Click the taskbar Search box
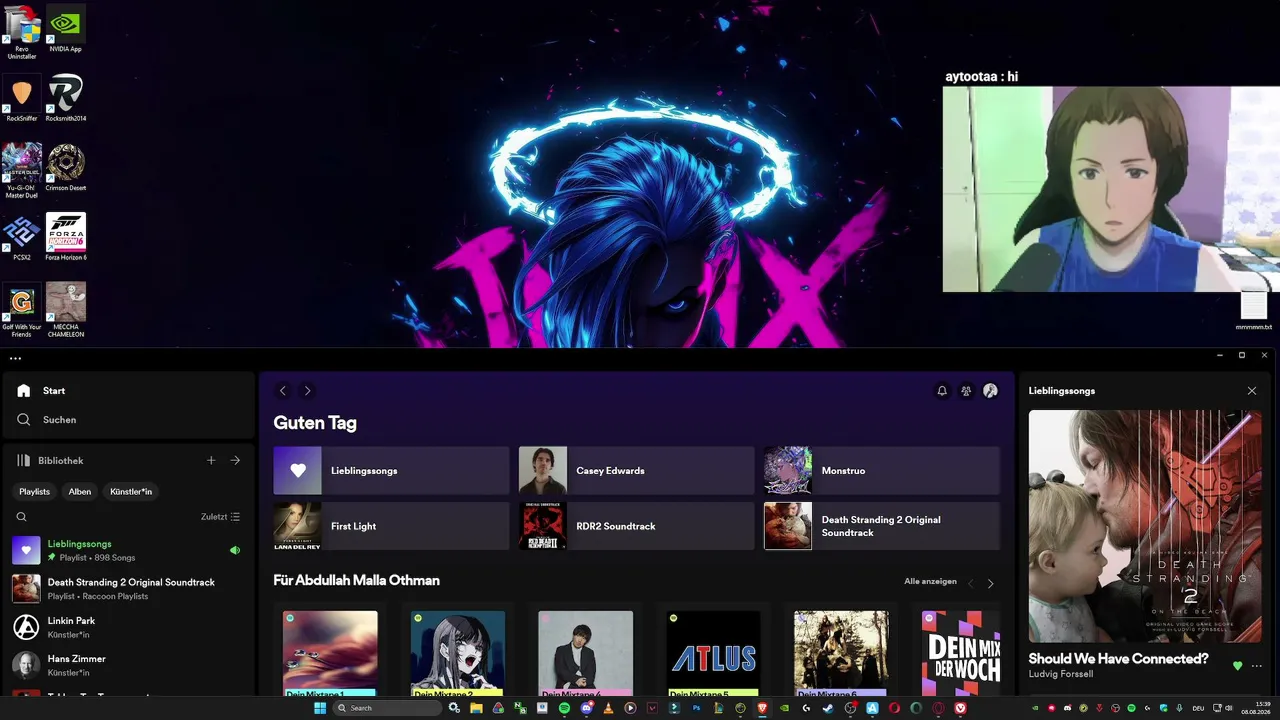Viewport: 1280px width, 720px height. [x=387, y=708]
